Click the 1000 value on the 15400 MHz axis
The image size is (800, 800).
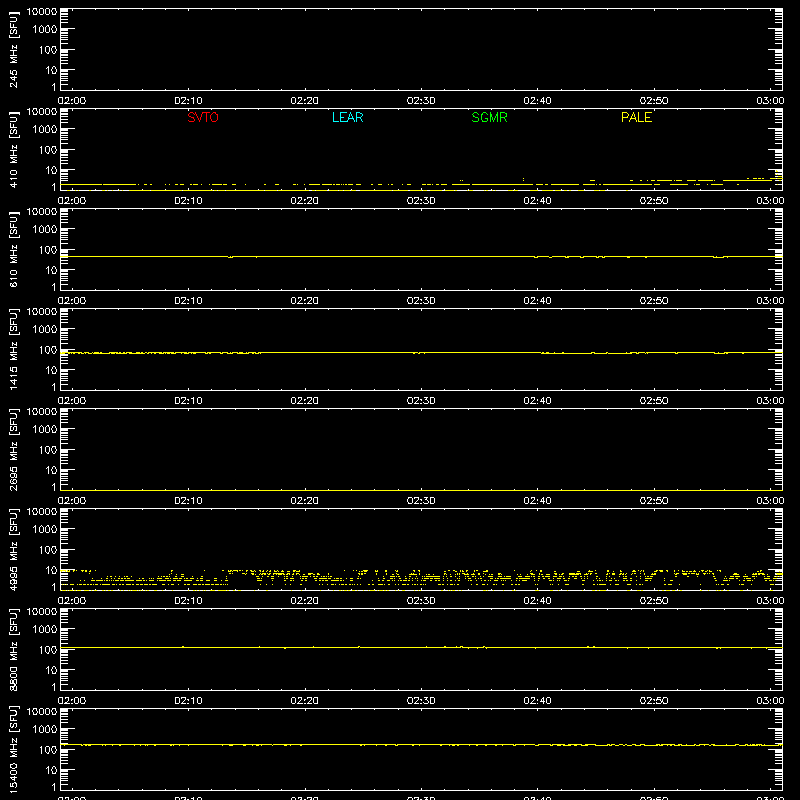45,729
